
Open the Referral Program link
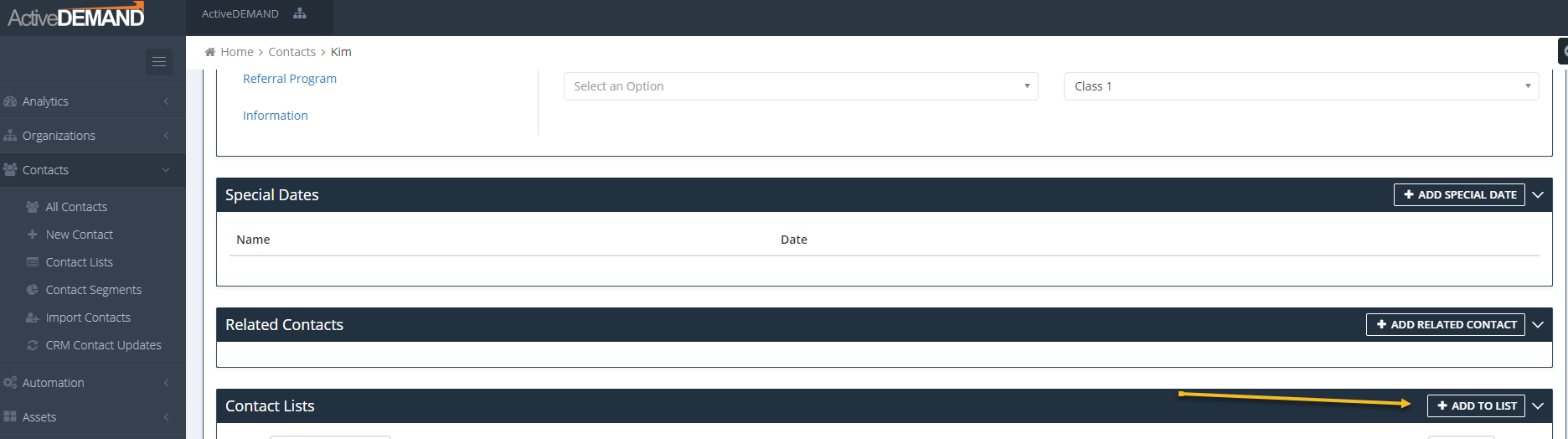[290, 79]
